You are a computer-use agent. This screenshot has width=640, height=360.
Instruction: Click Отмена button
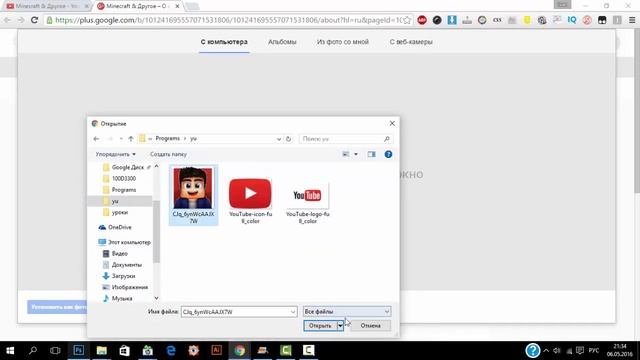pos(370,326)
